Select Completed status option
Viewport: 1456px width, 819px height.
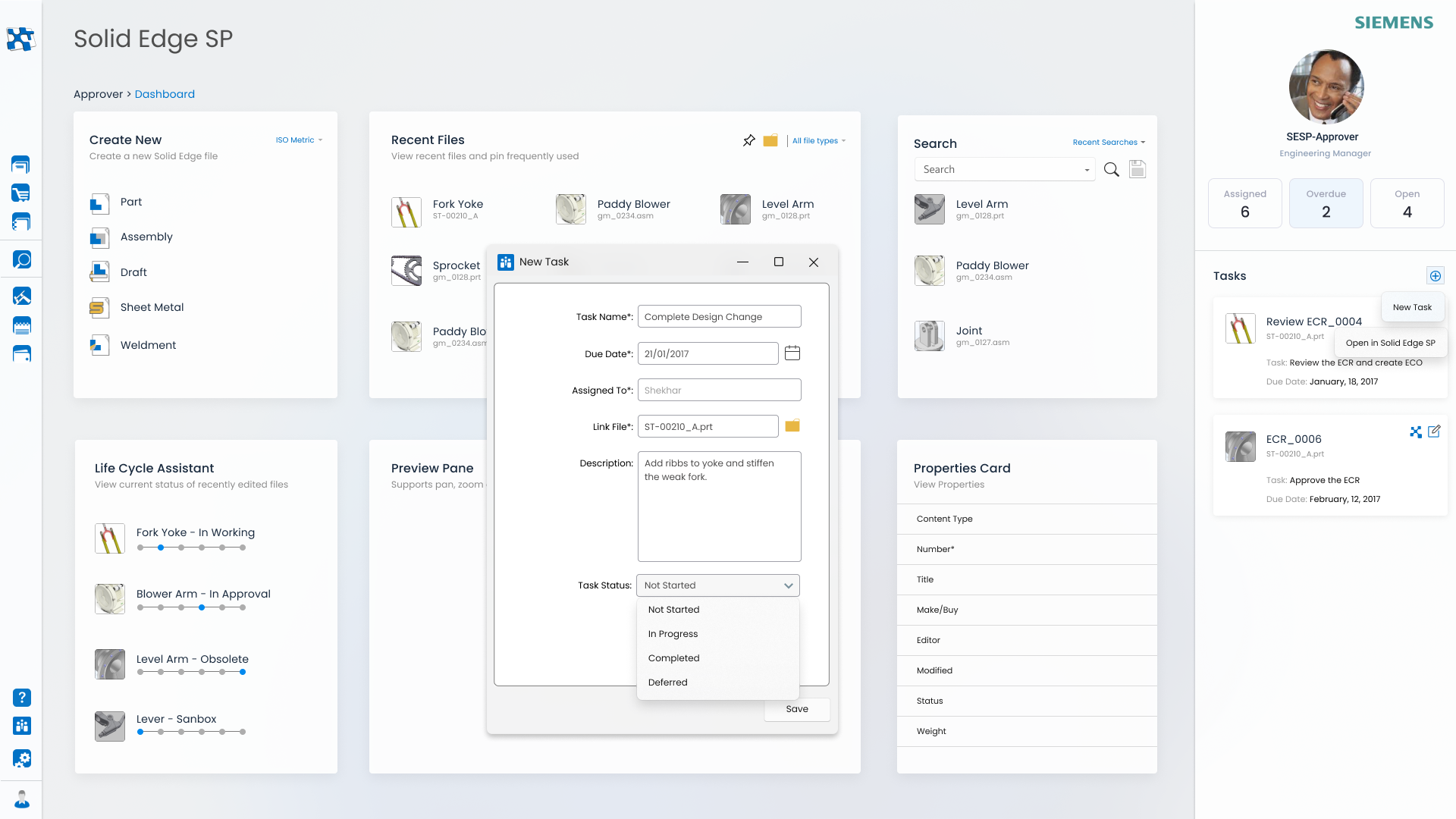tap(717, 658)
